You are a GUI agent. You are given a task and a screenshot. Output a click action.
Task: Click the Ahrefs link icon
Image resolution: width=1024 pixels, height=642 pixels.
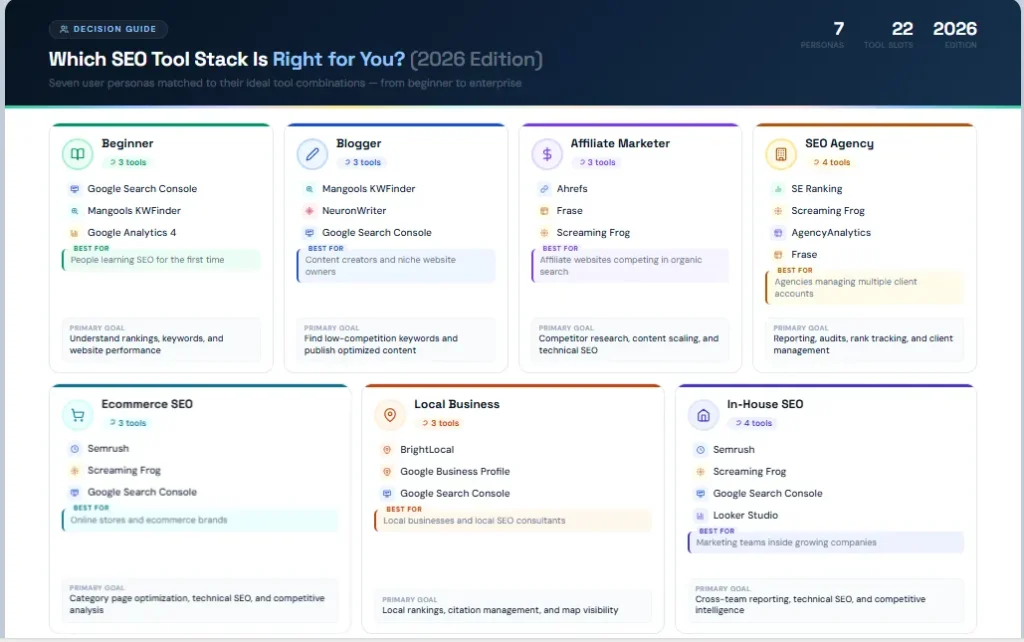(544, 189)
